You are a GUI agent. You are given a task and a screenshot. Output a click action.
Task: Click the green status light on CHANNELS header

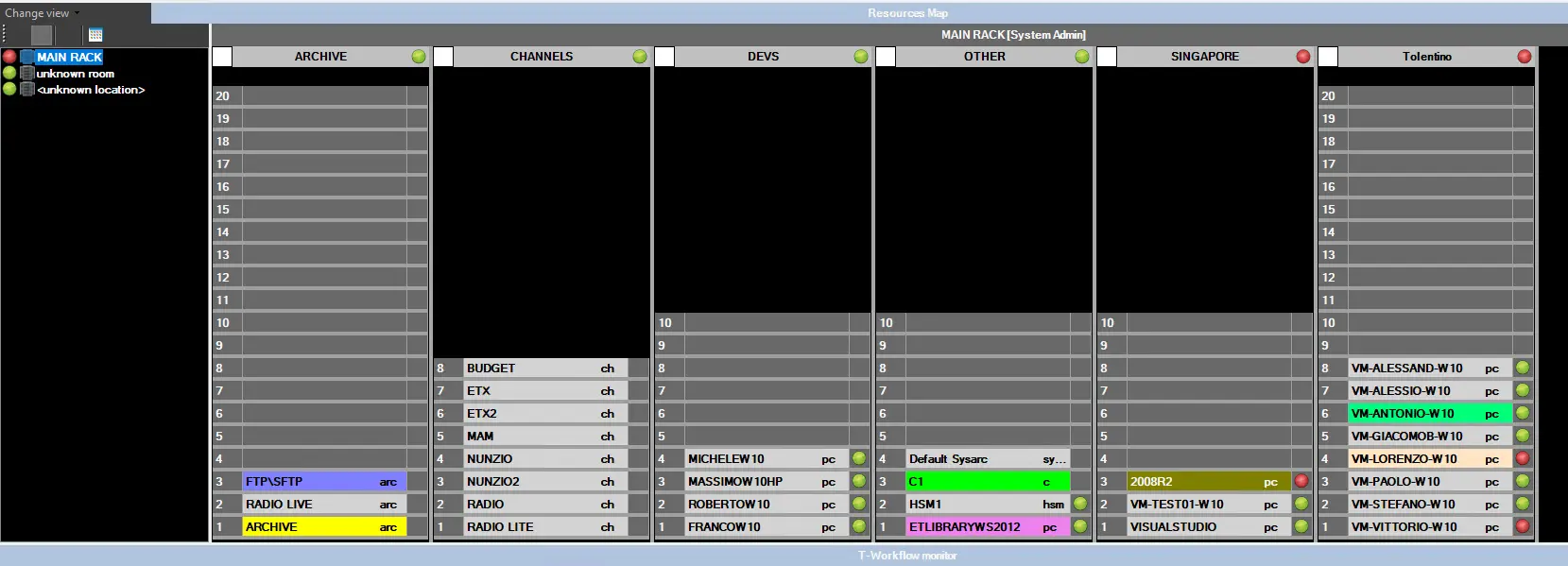640,57
